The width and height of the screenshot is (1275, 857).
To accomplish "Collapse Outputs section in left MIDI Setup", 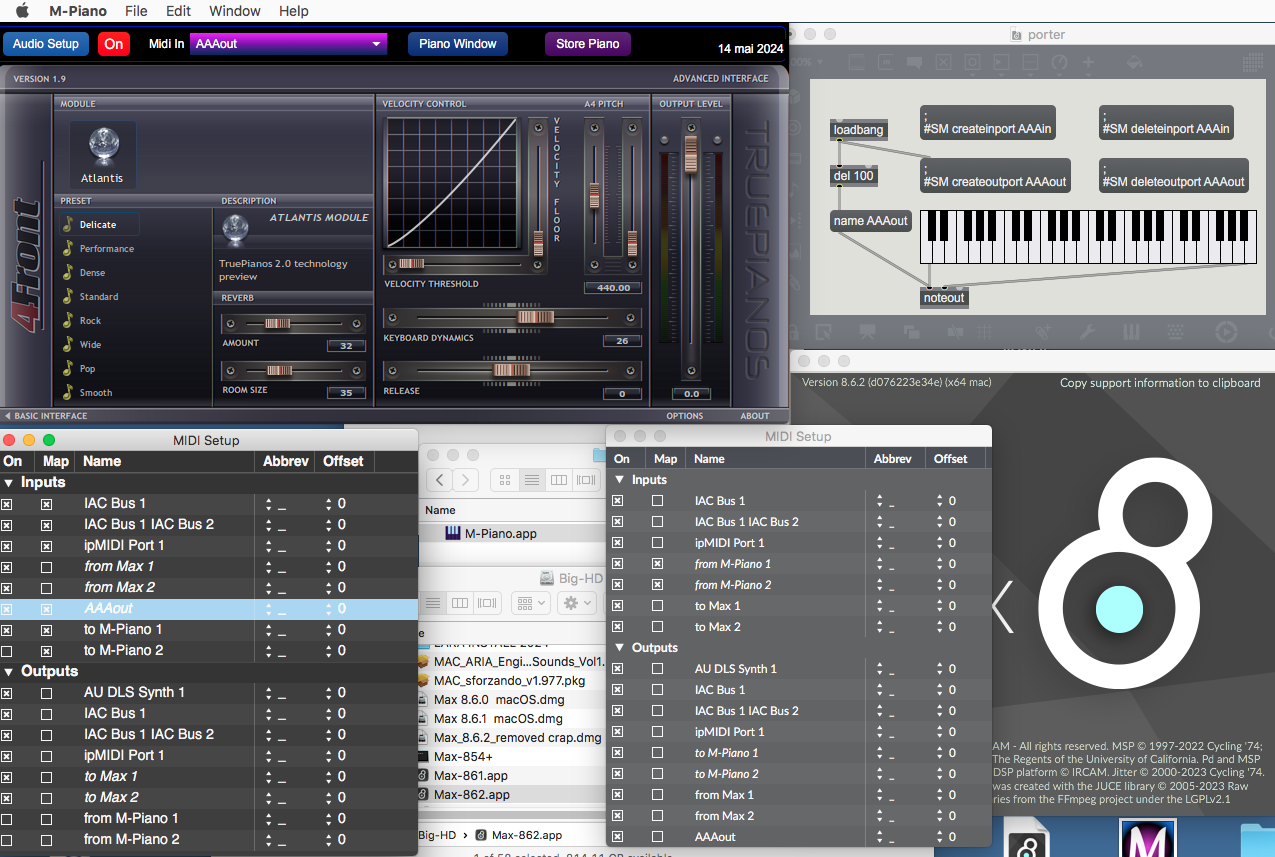I will point(8,671).
